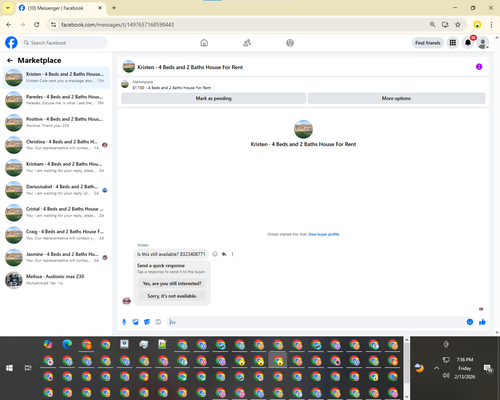Image resolution: width=500 pixels, height=400 pixels.
Task: Open Kristen's house rental conversation
Action: [x=56, y=77]
